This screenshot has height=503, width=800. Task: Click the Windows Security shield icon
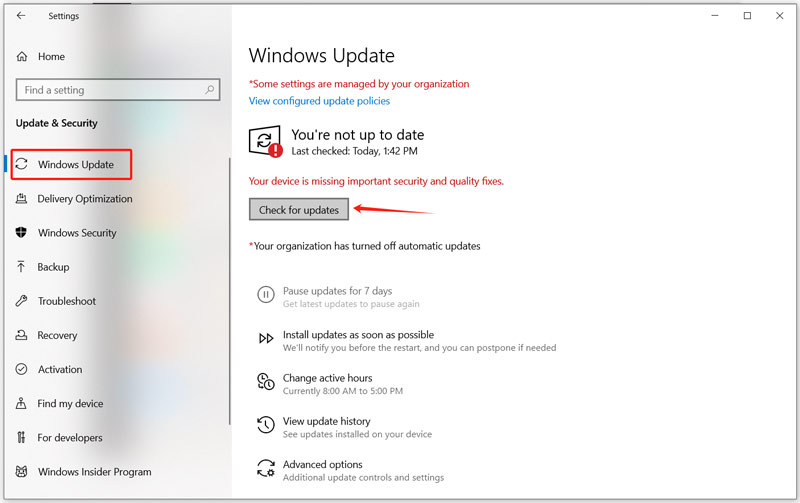click(21, 233)
